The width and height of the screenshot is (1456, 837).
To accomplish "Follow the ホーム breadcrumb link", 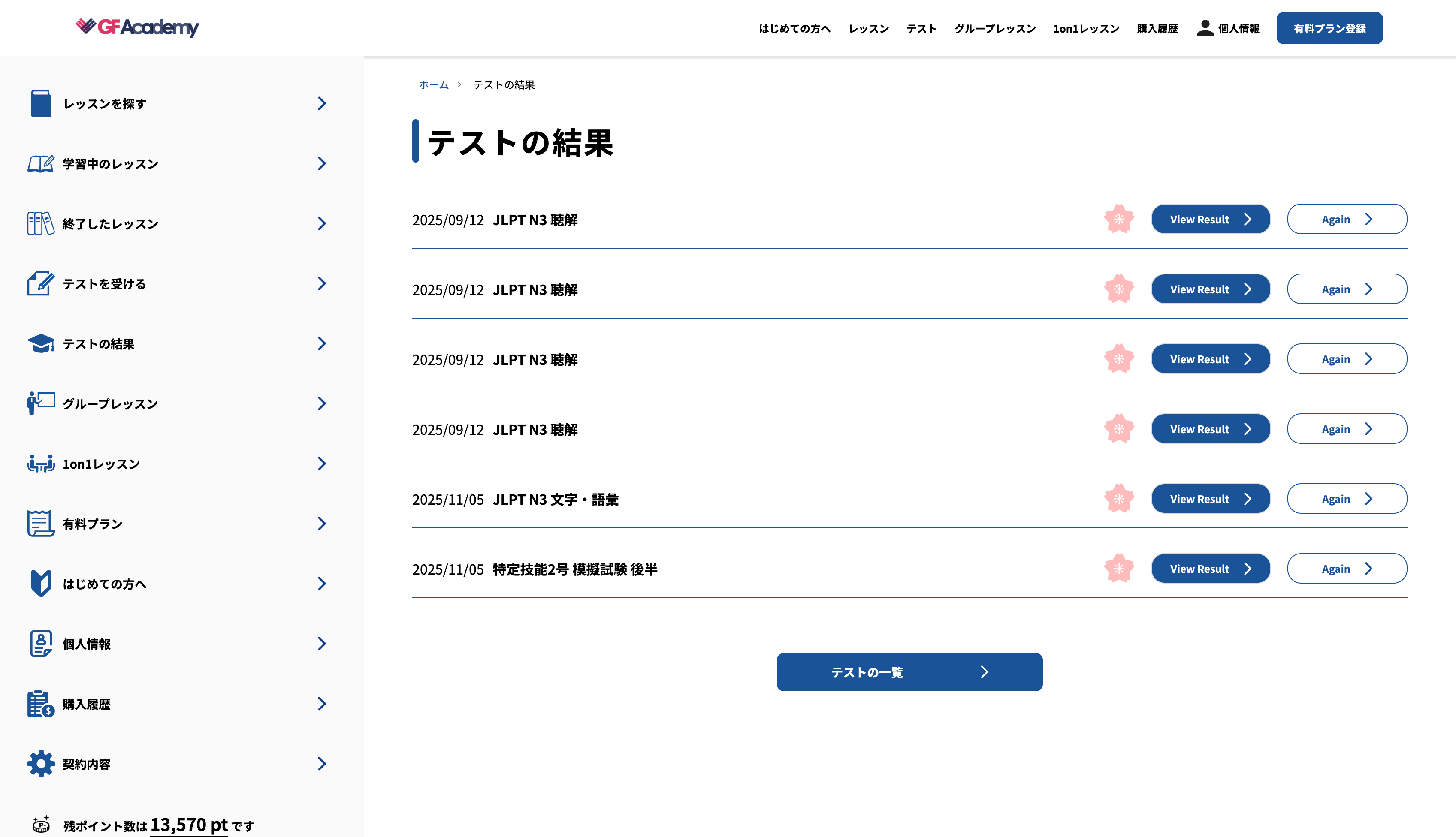I will tap(433, 84).
